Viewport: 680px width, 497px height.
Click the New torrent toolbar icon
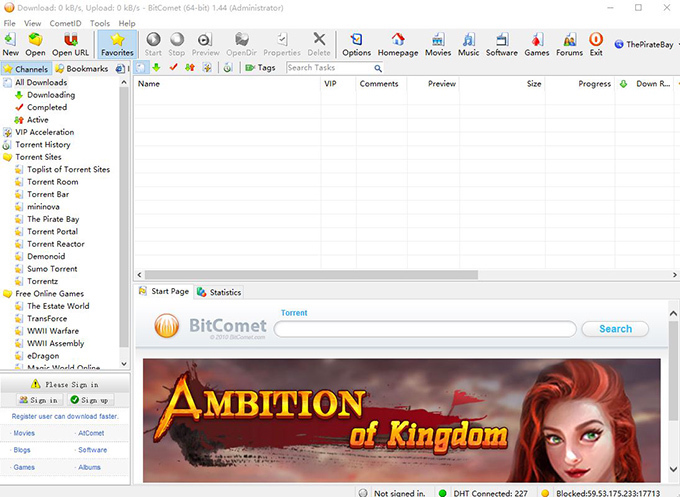click(x=10, y=44)
